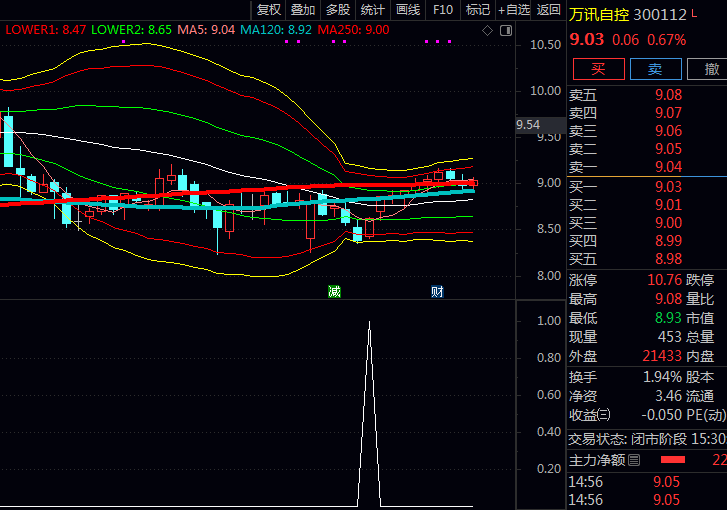Click the MA250: 9.00 indicator label
727x510 pixels.
pyautogui.click(x=353, y=30)
